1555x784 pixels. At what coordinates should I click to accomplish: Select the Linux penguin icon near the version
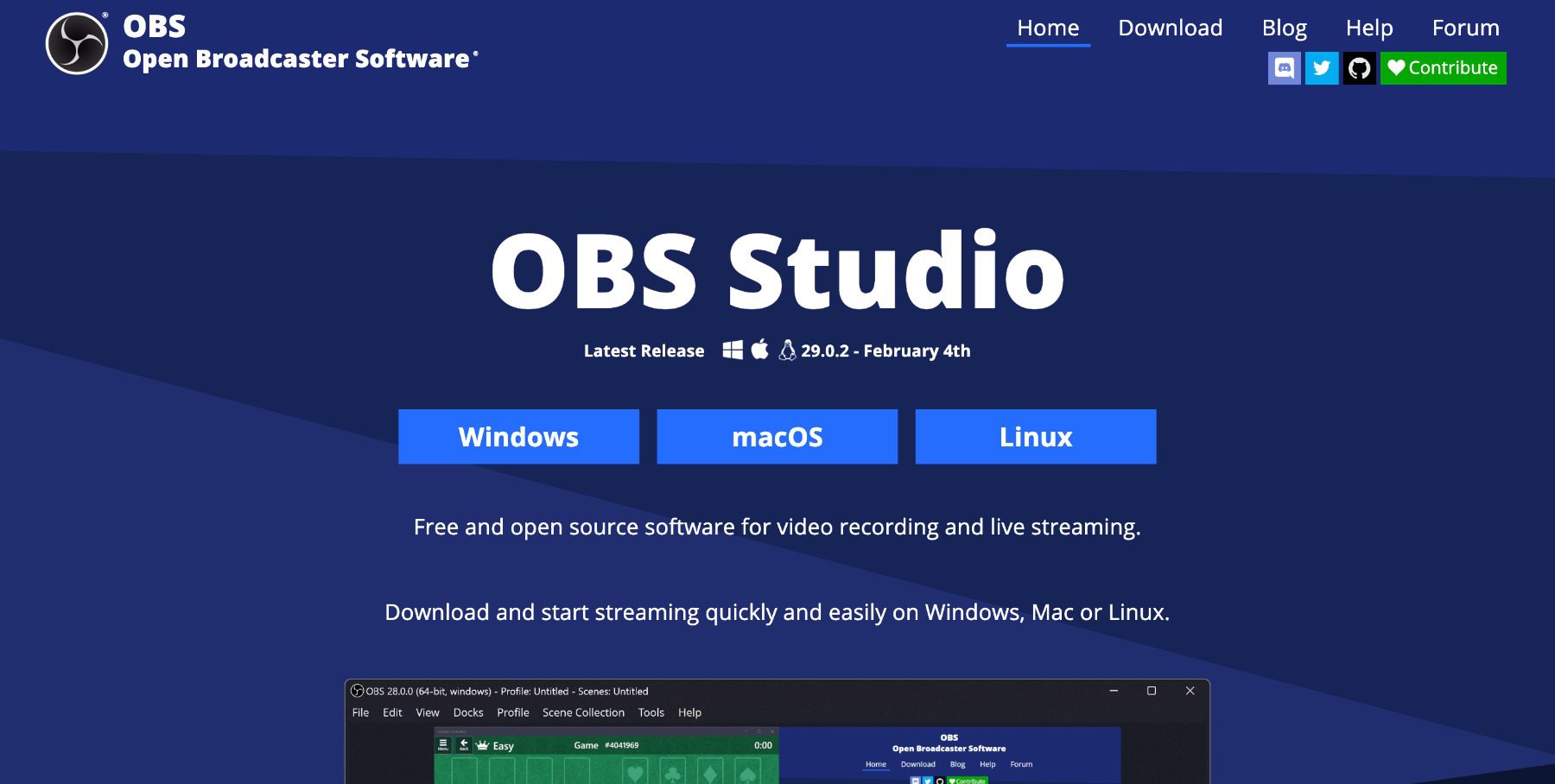pos(788,351)
